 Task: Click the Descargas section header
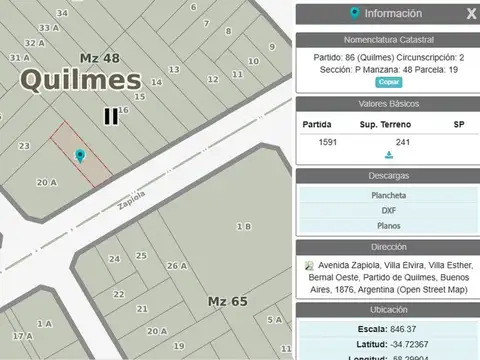coord(389,176)
